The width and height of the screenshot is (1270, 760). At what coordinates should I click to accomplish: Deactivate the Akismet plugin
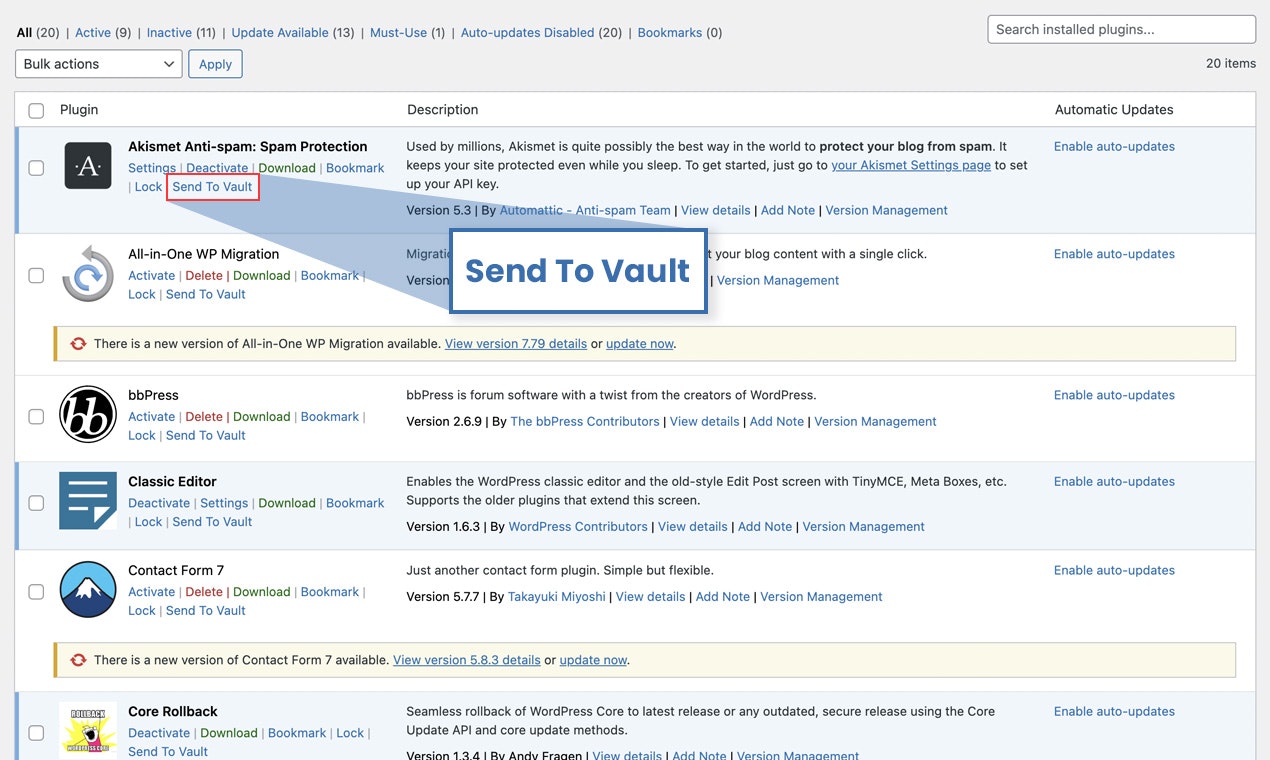217,168
